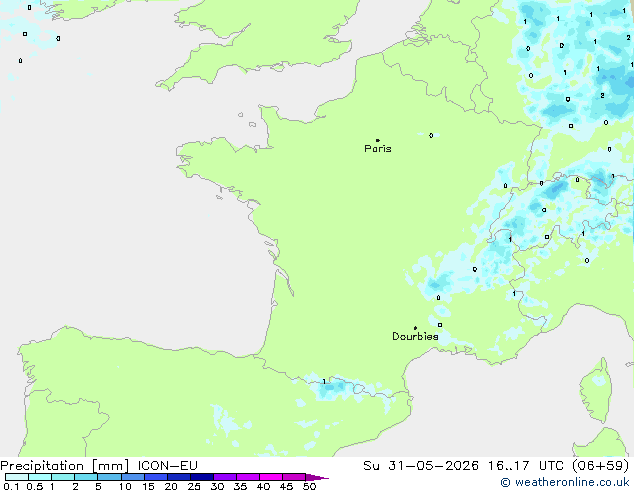Image resolution: width=634 pixels, height=490 pixels.
Task: Pick the 45–50 mm legend swatch
Action: point(294,477)
